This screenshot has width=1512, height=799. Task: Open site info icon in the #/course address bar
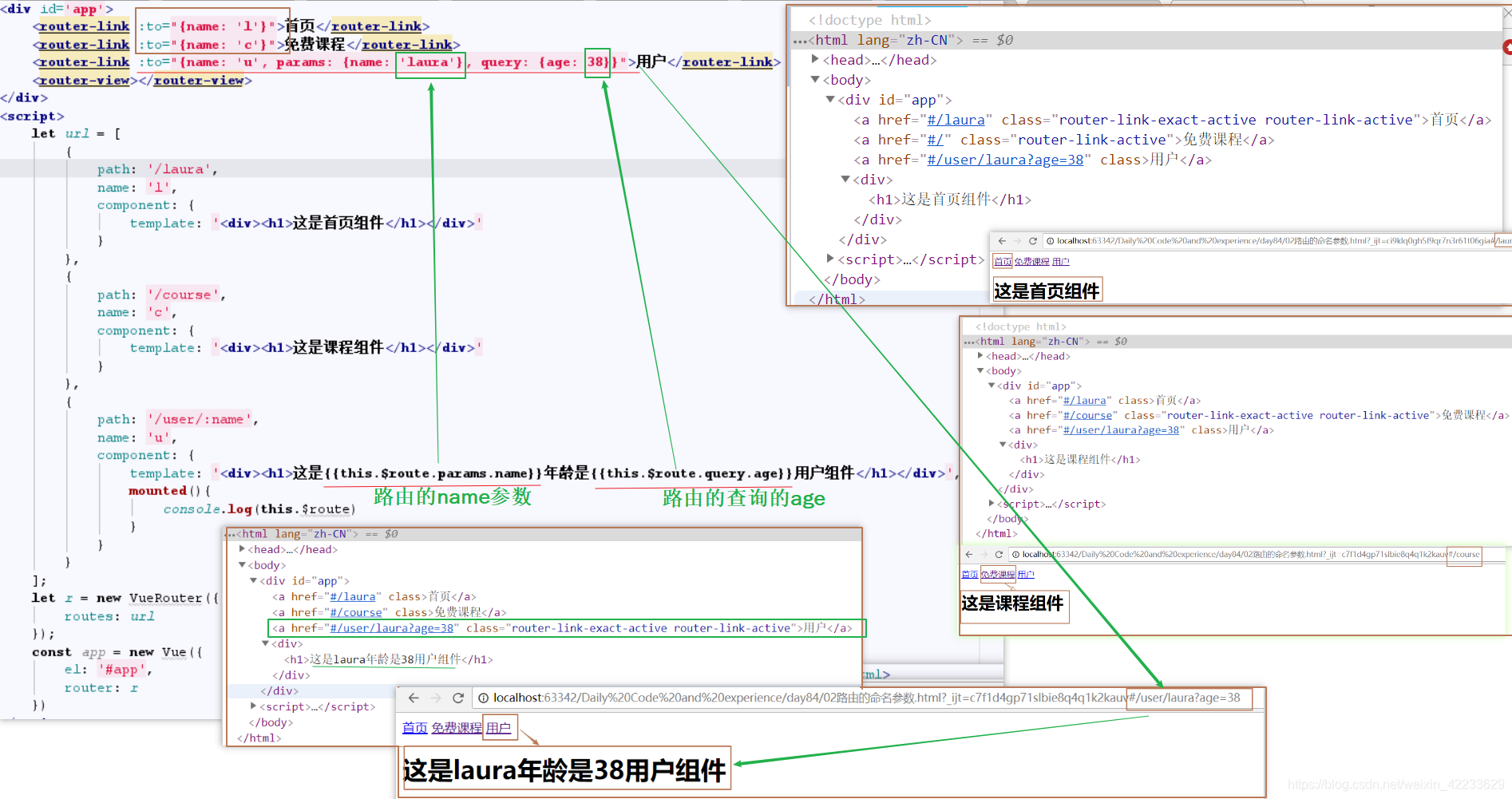[x=1015, y=554]
